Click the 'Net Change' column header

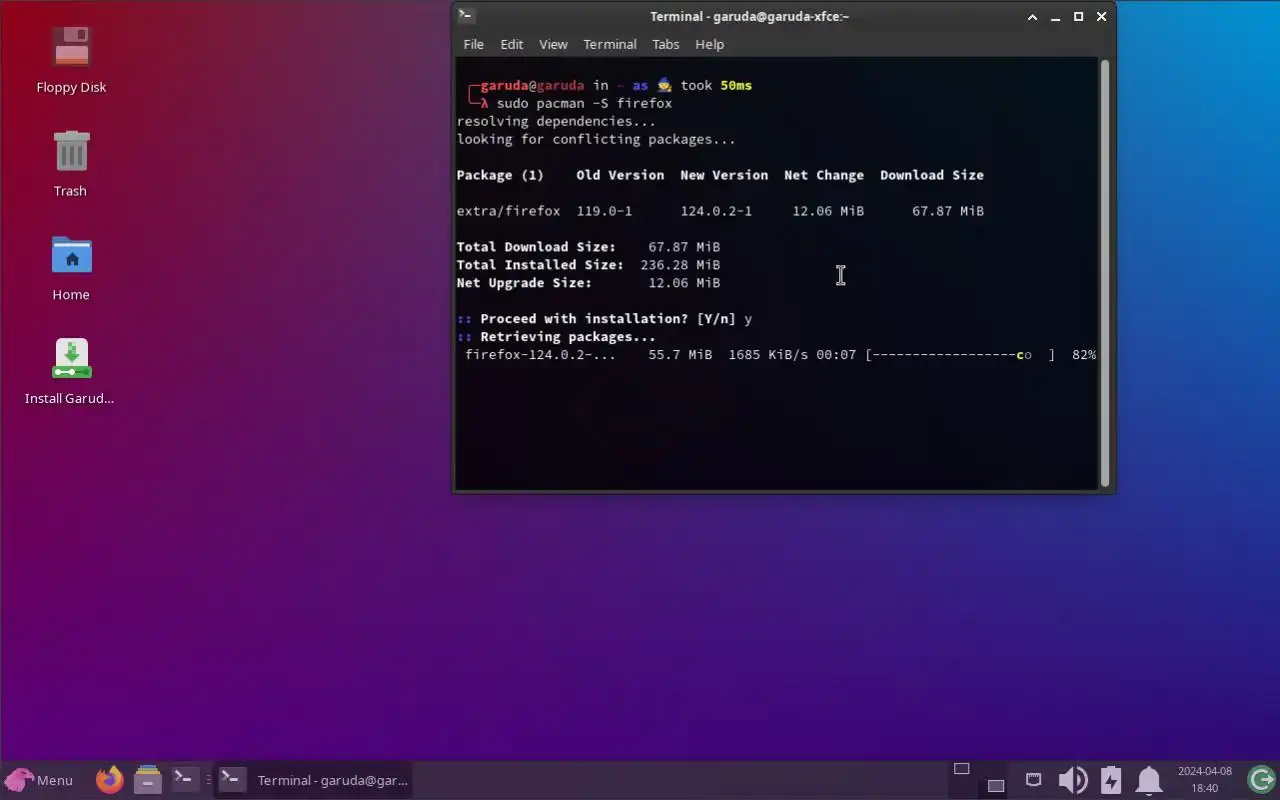click(824, 175)
